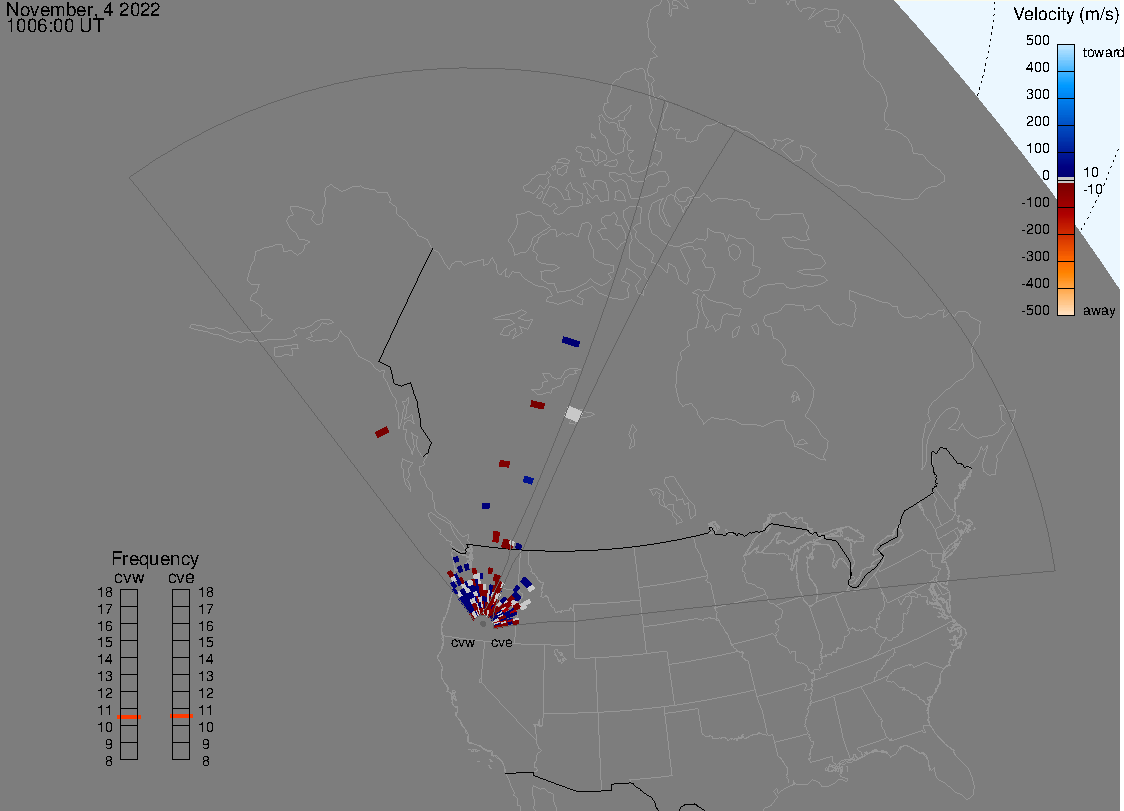Click the 500 value on velocity scale
This screenshot has width=1124, height=811.
[x=1037, y=40]
